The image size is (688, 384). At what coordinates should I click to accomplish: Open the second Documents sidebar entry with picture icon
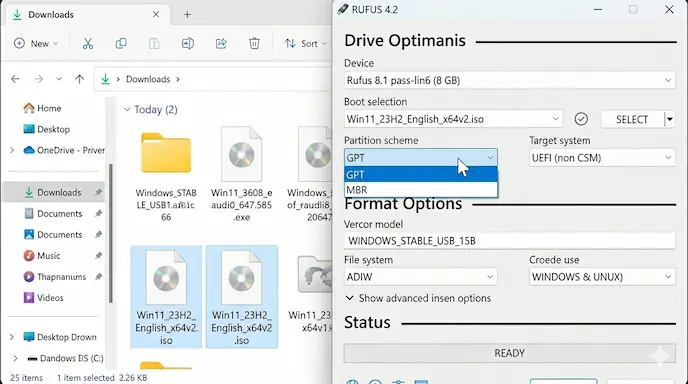coord(54,234)
